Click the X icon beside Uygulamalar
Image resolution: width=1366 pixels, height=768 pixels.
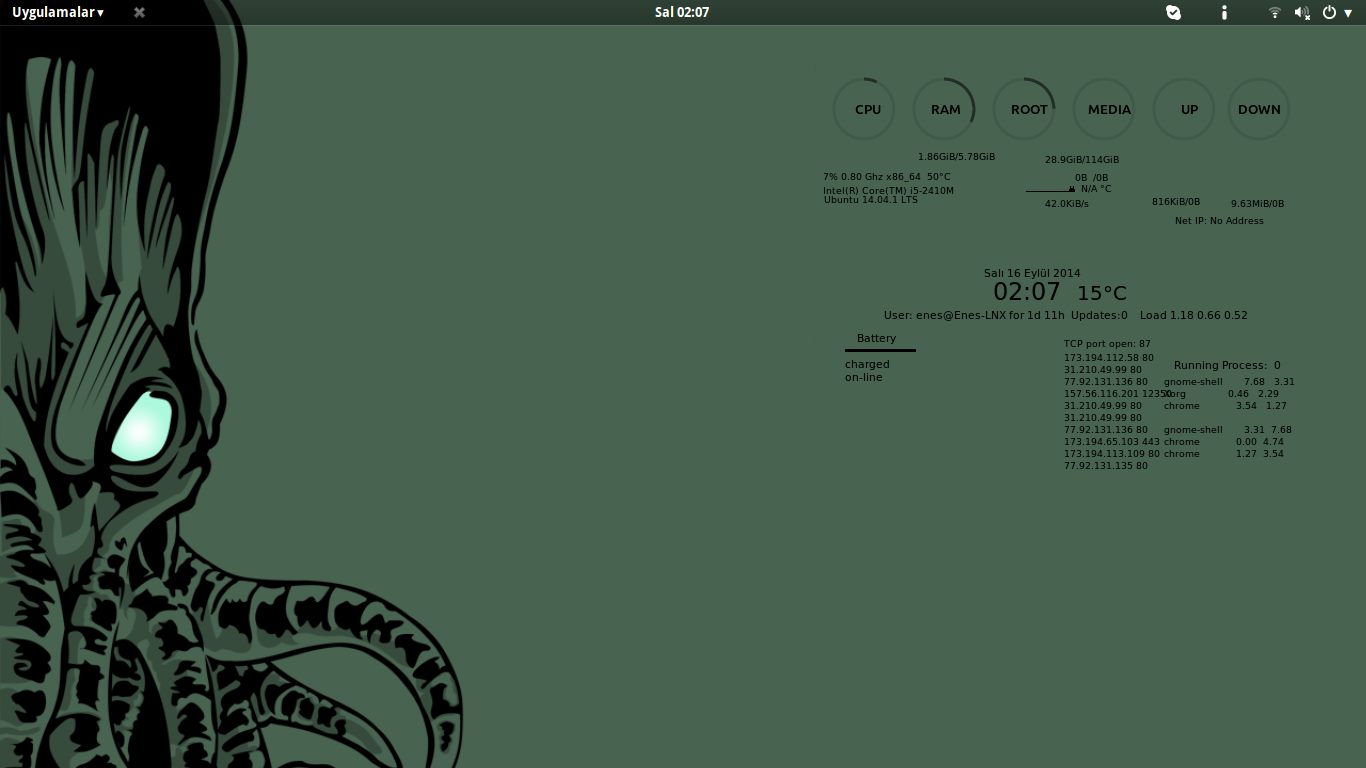(x=140, y=12)
